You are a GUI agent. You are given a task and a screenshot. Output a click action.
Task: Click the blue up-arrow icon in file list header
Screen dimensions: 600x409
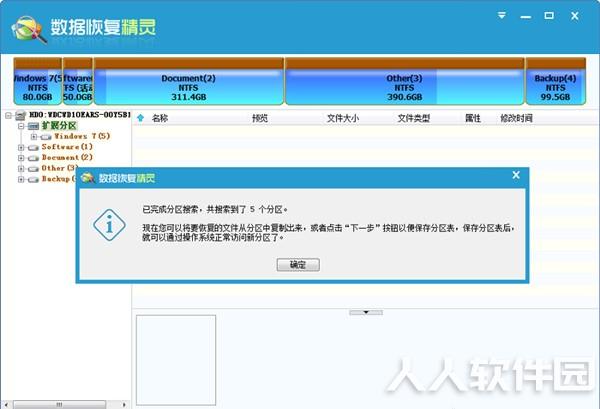point(140,118)
